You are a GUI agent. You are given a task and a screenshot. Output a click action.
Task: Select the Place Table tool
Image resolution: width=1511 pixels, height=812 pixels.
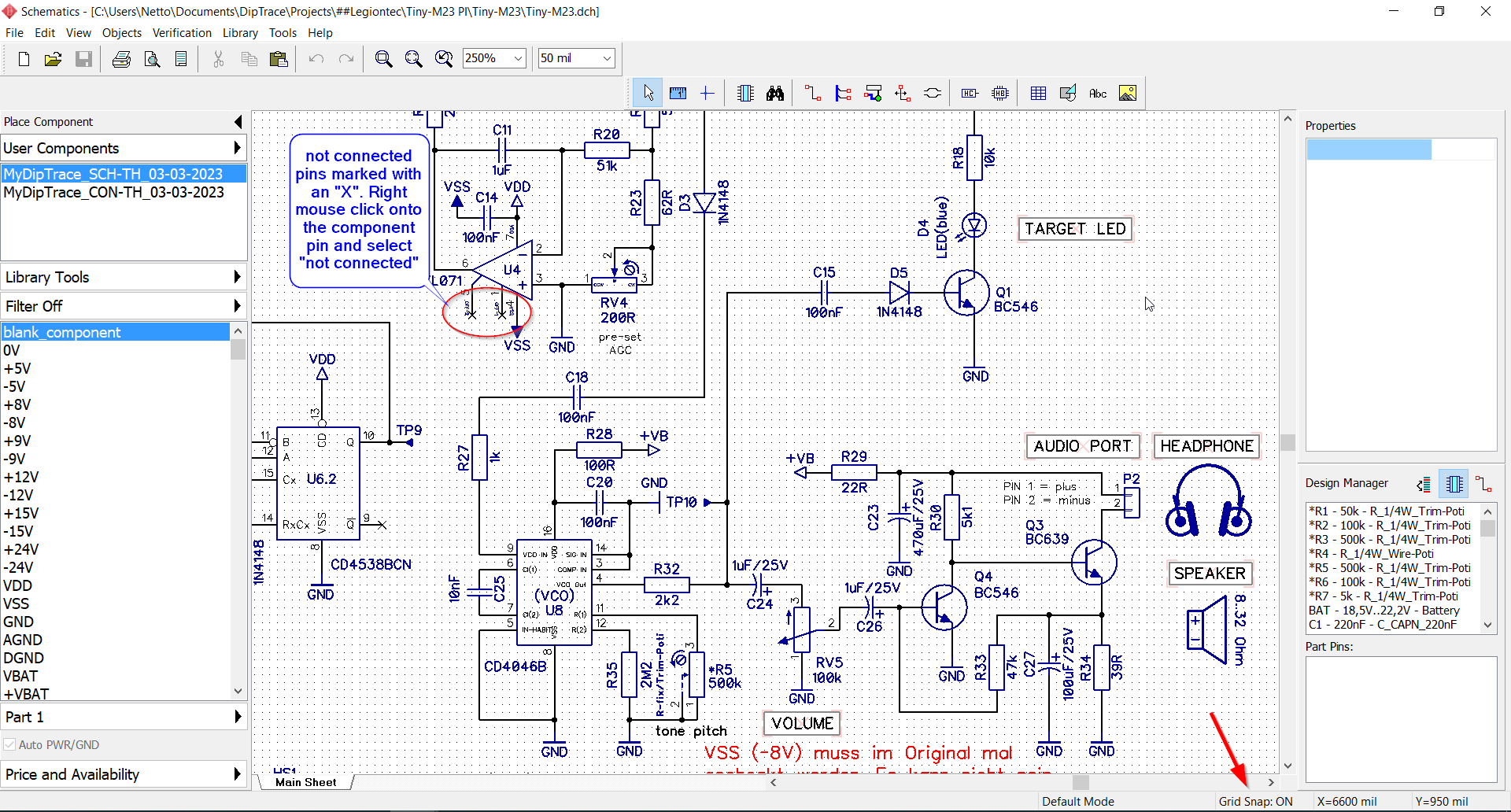pyautogui.click(x=1038, y=94)
